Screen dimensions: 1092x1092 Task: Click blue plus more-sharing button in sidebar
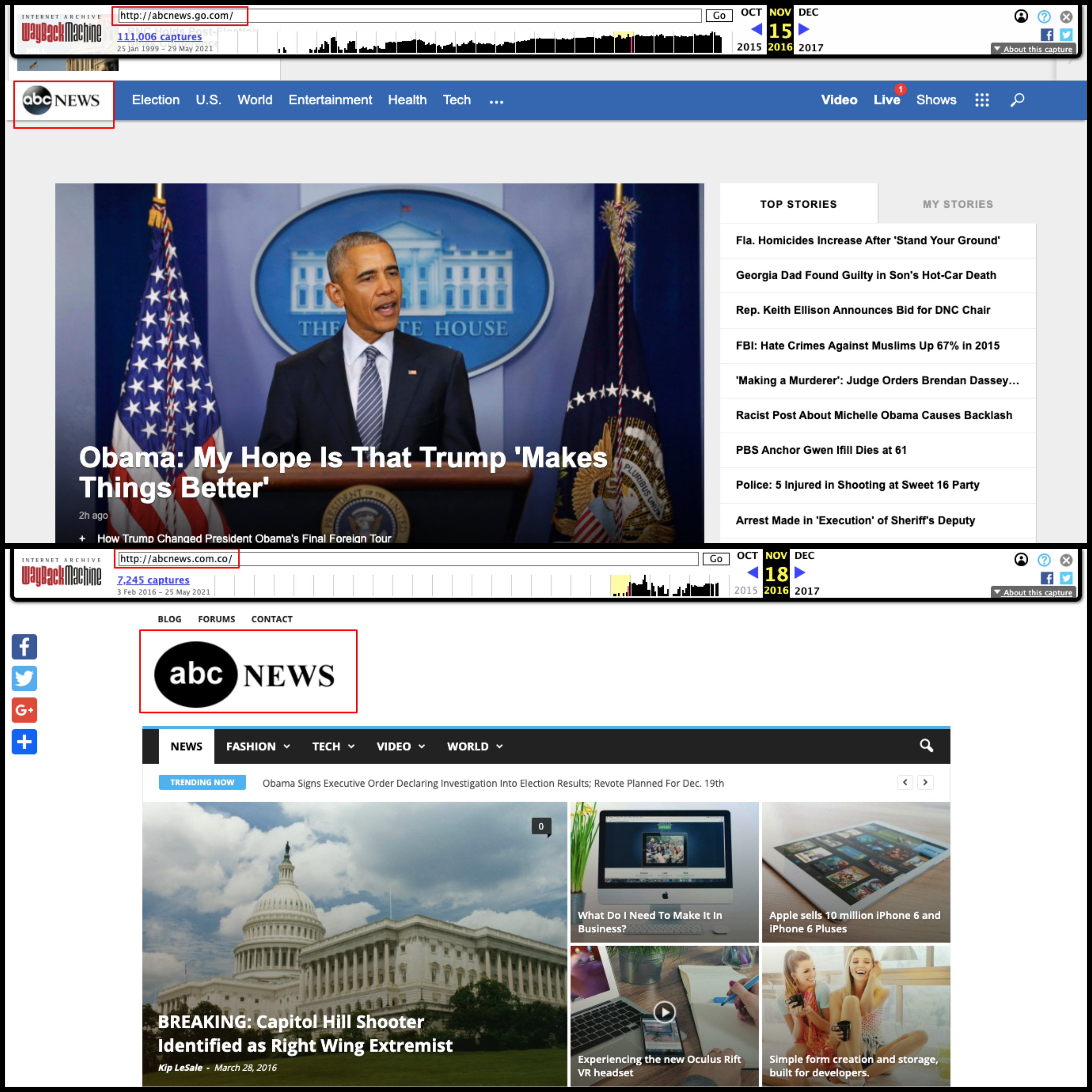24,742
